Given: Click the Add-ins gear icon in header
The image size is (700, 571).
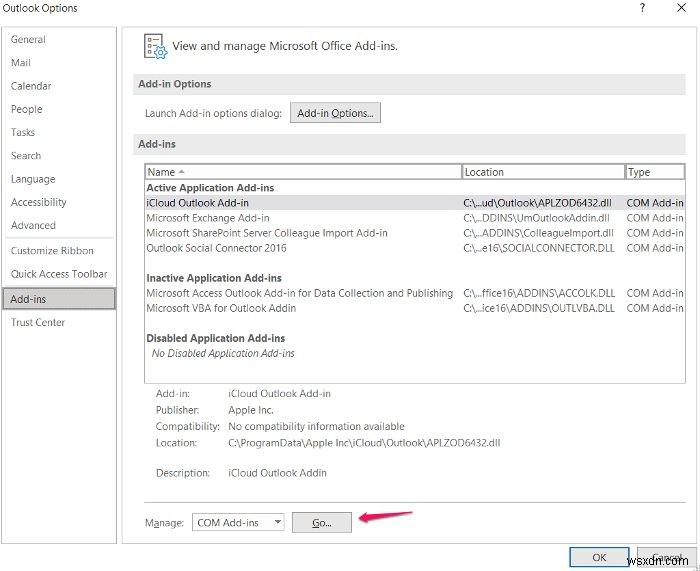Looking at the screenshot, I should [x=155, y=46].
